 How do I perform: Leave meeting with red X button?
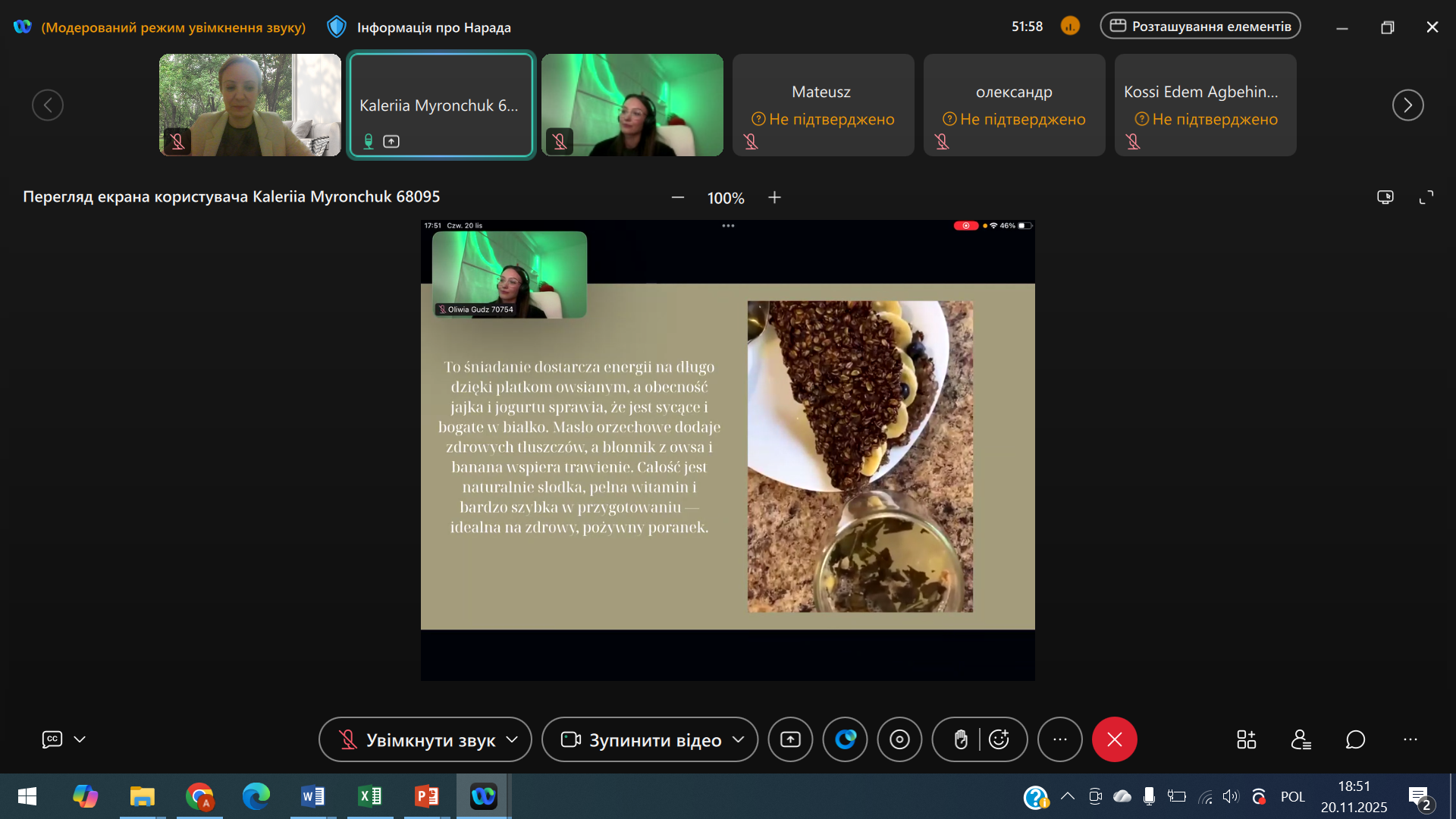tap(1114, 739)
